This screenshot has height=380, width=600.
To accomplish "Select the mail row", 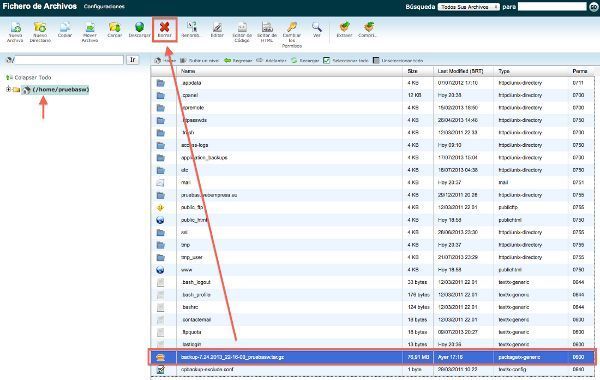I will click(373, 183).
